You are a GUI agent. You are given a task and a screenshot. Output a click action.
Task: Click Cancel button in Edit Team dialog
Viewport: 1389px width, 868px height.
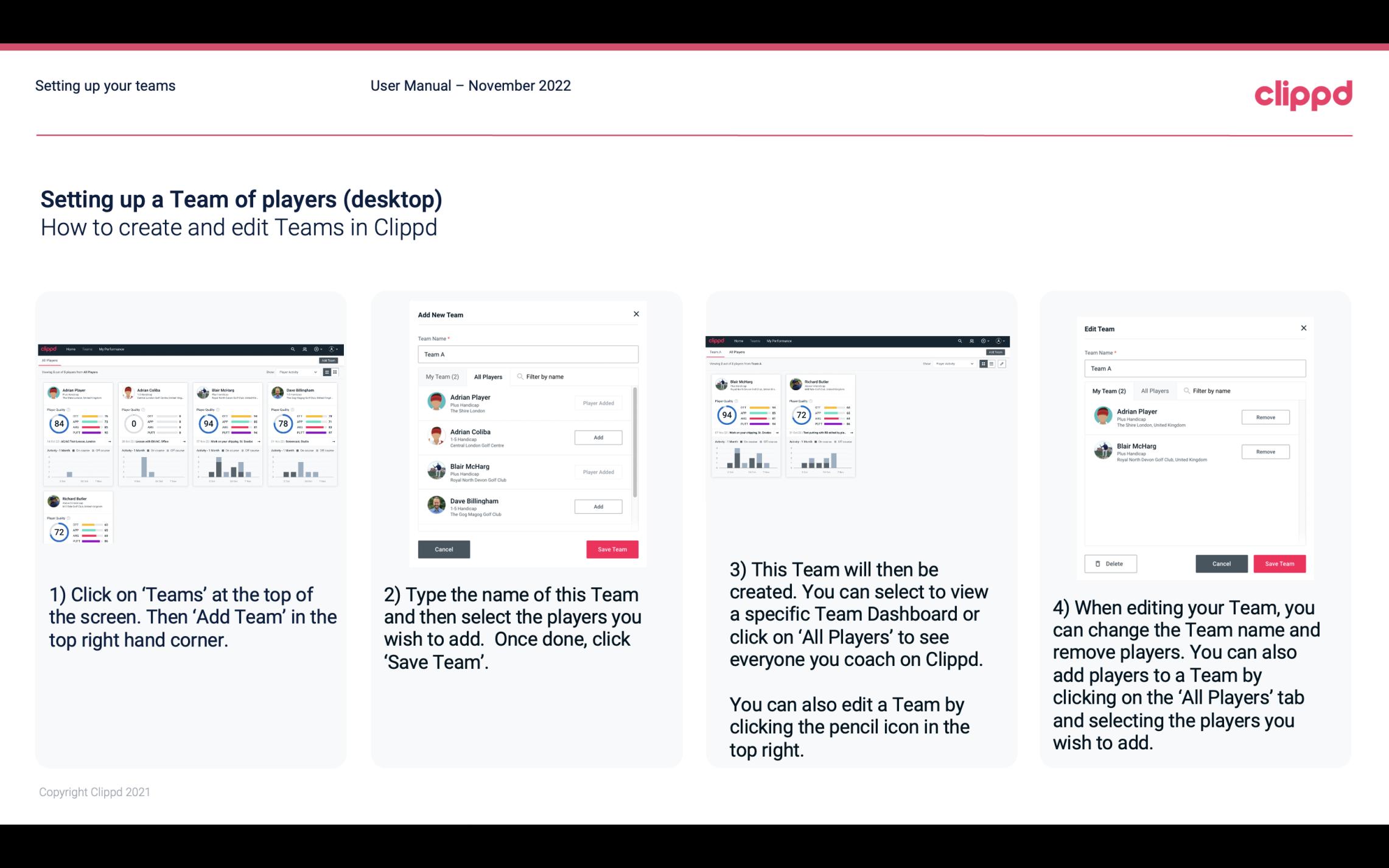point(1221,563)
